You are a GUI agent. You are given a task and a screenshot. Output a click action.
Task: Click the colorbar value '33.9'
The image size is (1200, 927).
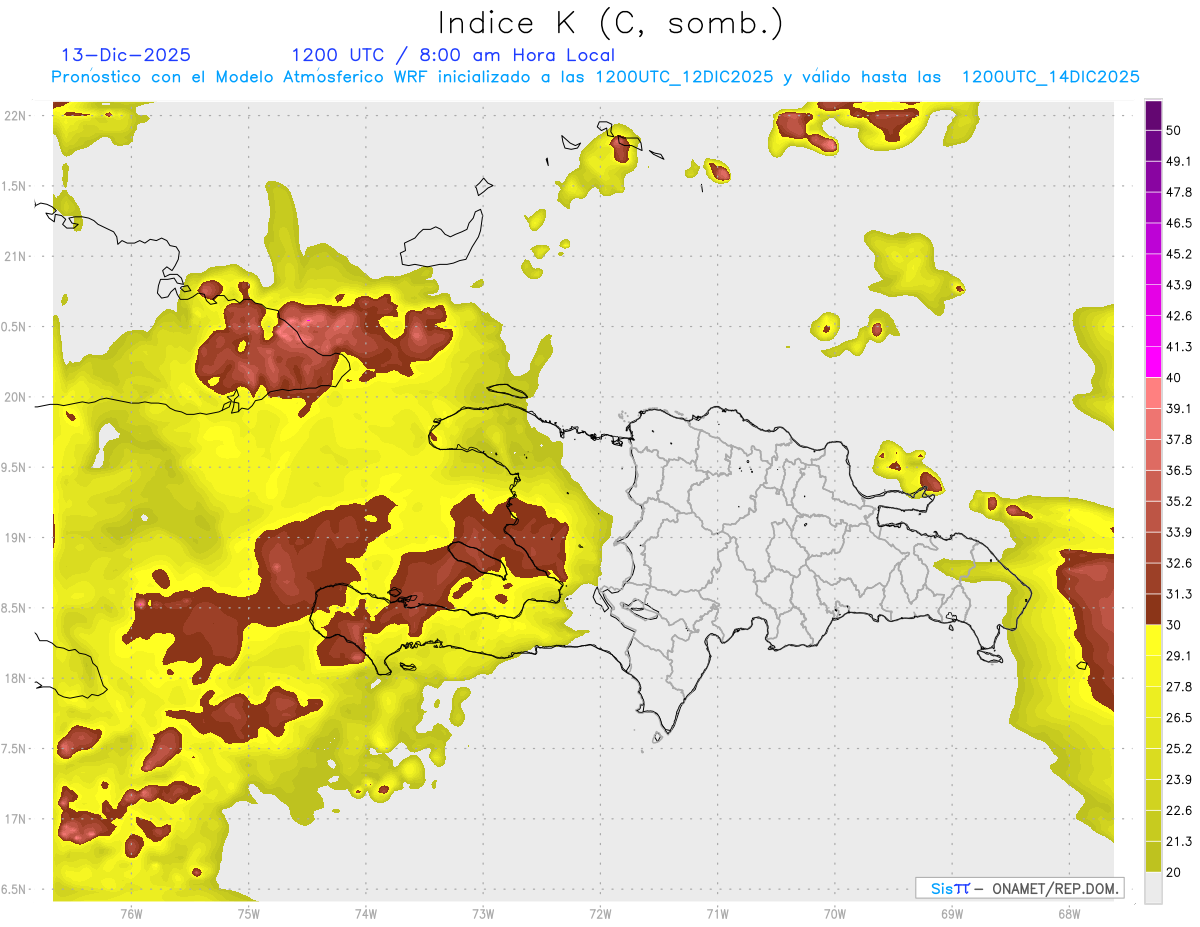(1179, 532)
